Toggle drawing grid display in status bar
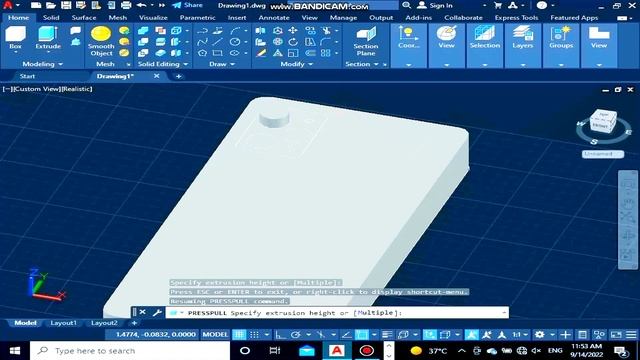The height and width of the screenshot is (360, 640). 239,335
